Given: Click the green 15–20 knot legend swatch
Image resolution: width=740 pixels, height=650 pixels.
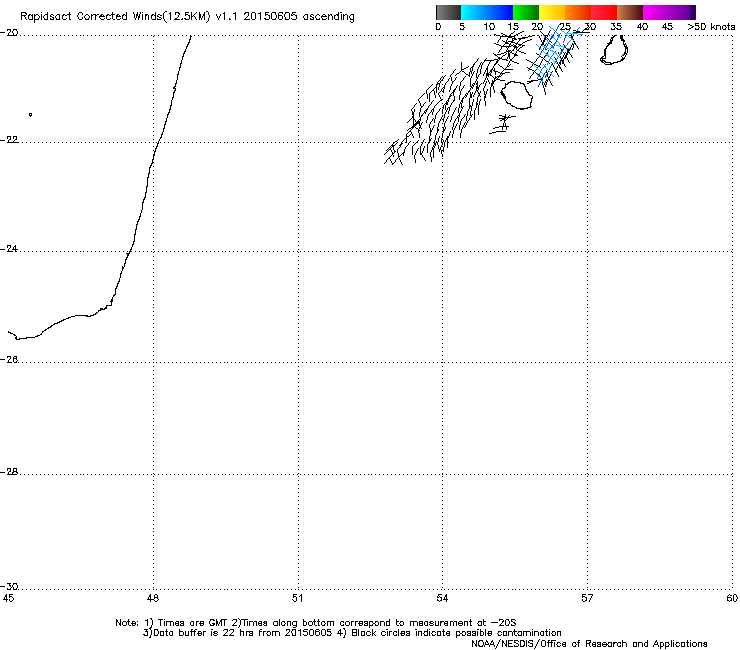Looking at the screenshot, I should coord(526,12).
